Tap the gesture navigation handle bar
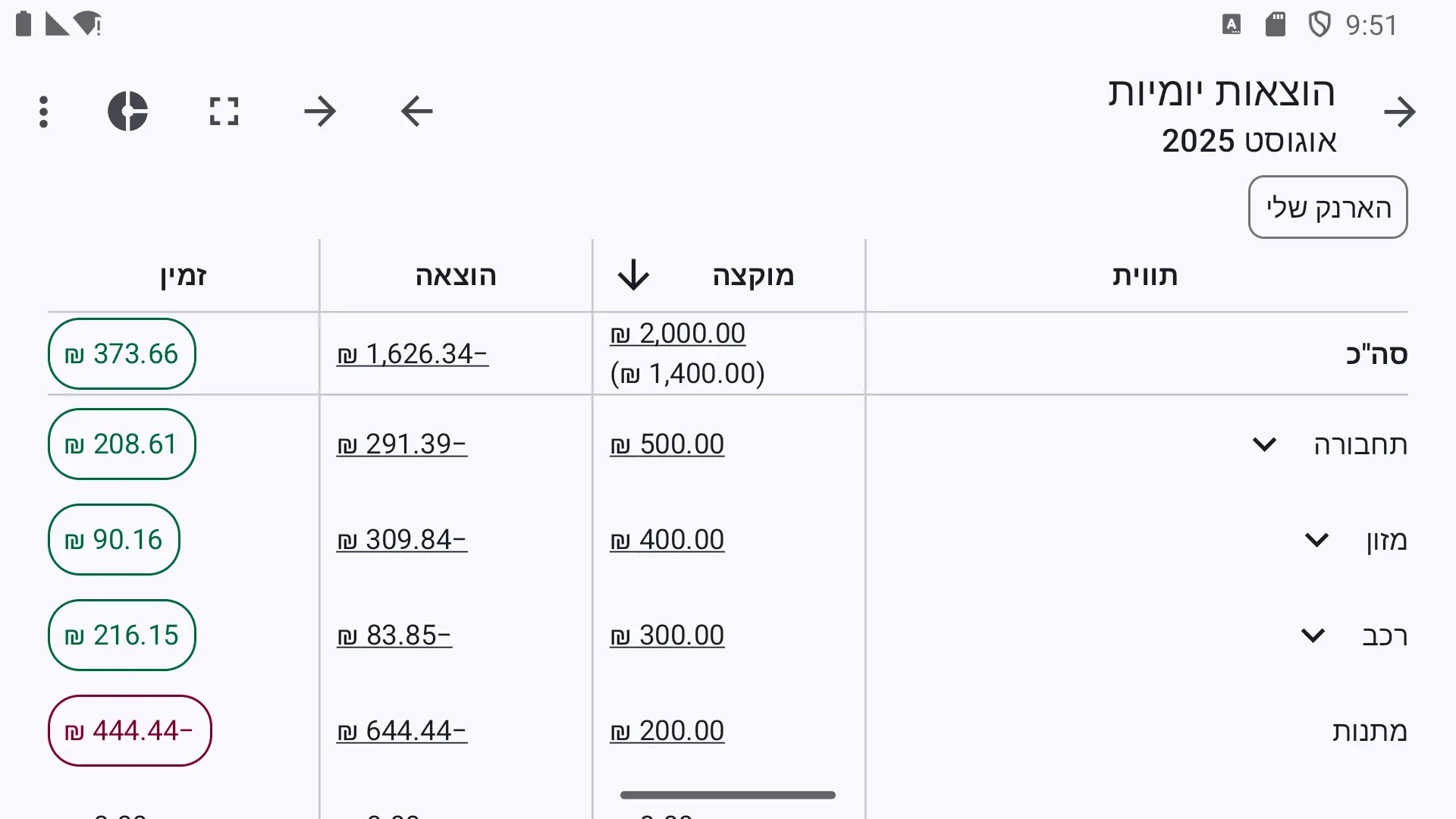The height and width of the screenshot is (819, 1456). [x=728, y=795]
